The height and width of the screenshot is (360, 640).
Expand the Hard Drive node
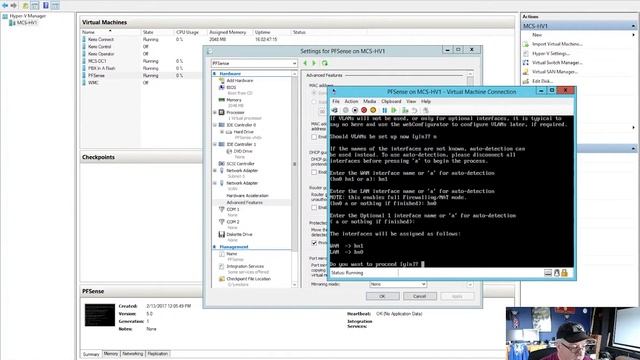[x=222, y=132]
